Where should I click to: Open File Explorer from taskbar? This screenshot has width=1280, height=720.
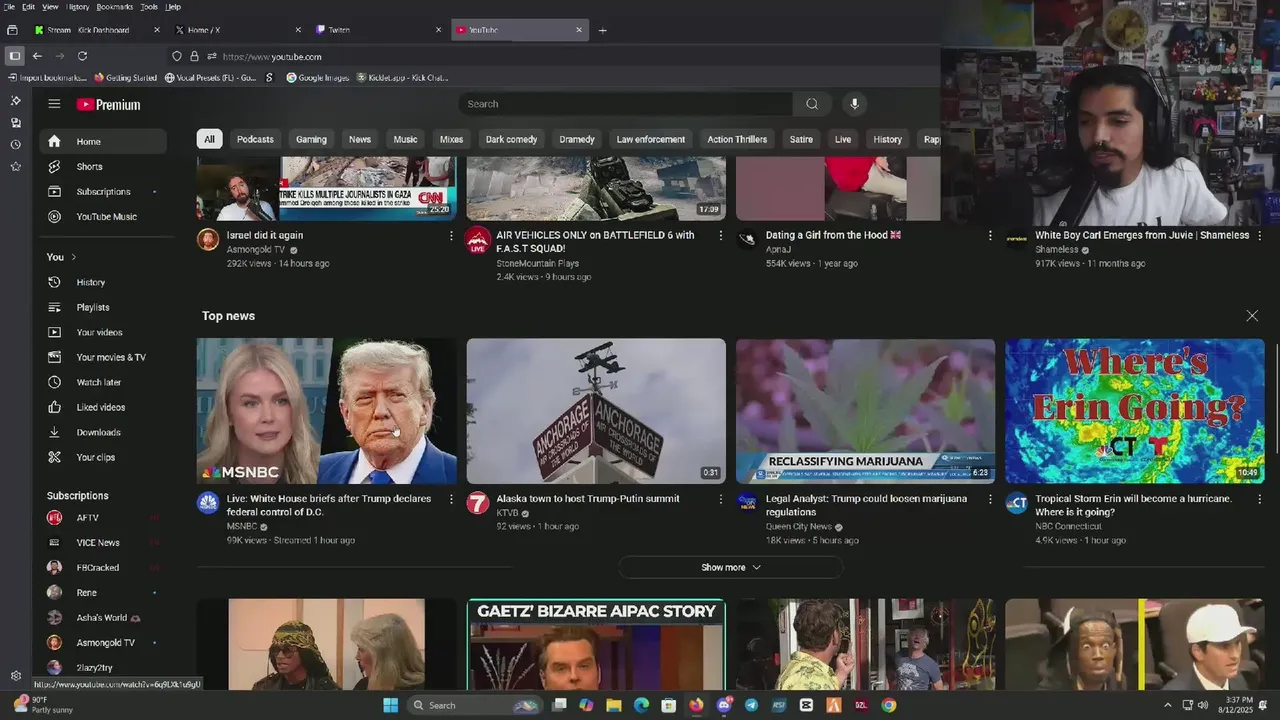coord(614,705)
